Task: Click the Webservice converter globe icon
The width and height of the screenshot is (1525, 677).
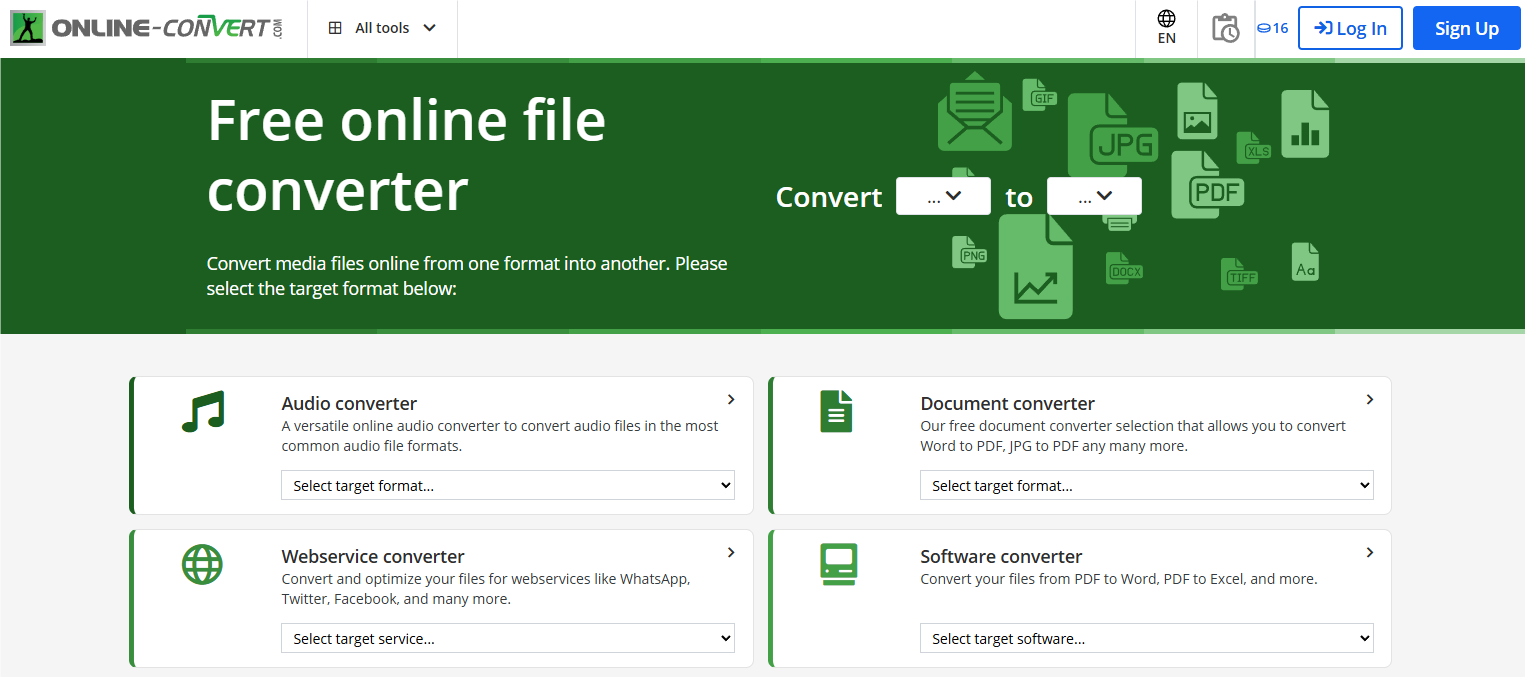Action: pyautogui.click(x=203, y=563)
